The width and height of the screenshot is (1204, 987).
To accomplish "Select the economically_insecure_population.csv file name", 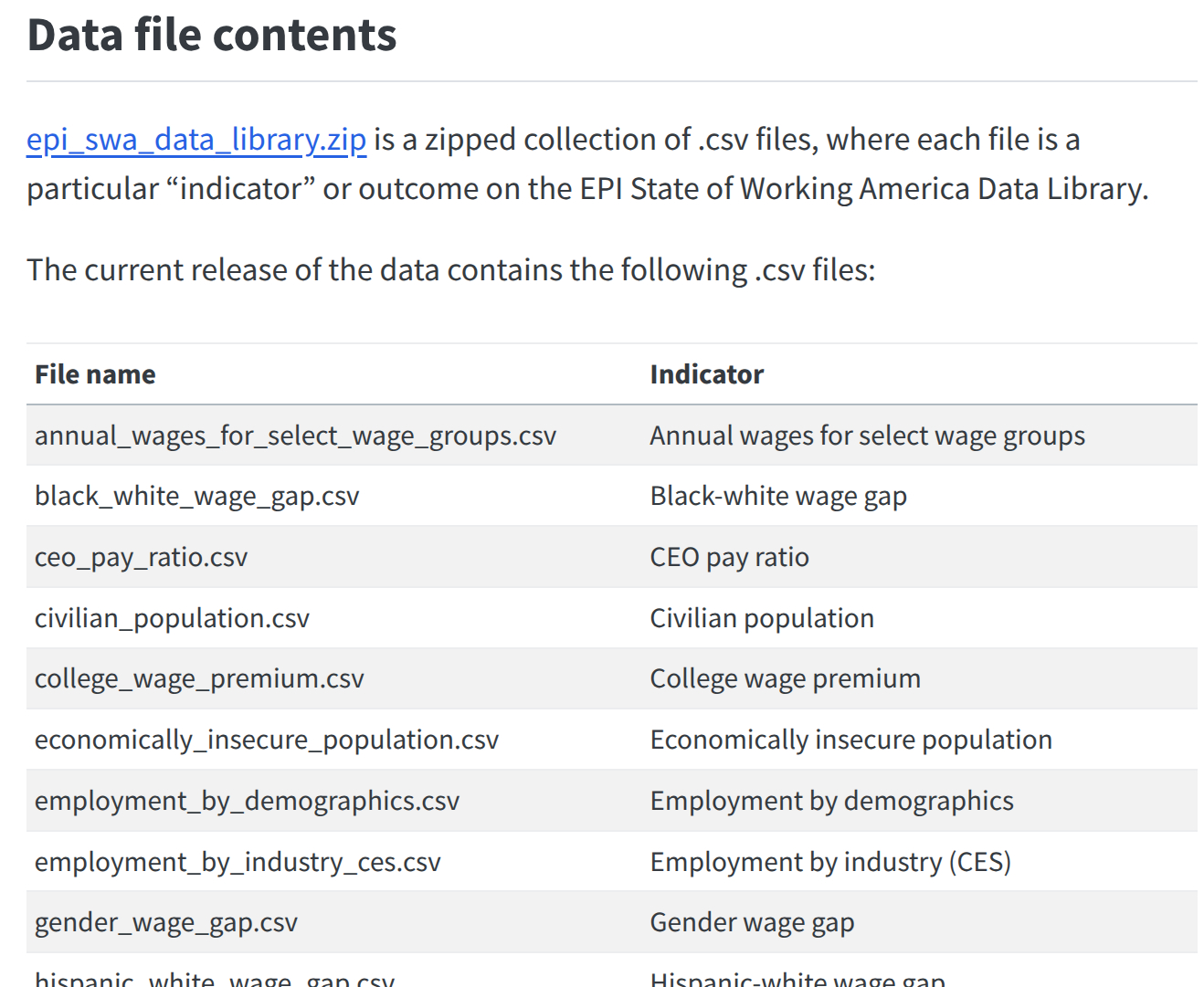I will [267, 740].
